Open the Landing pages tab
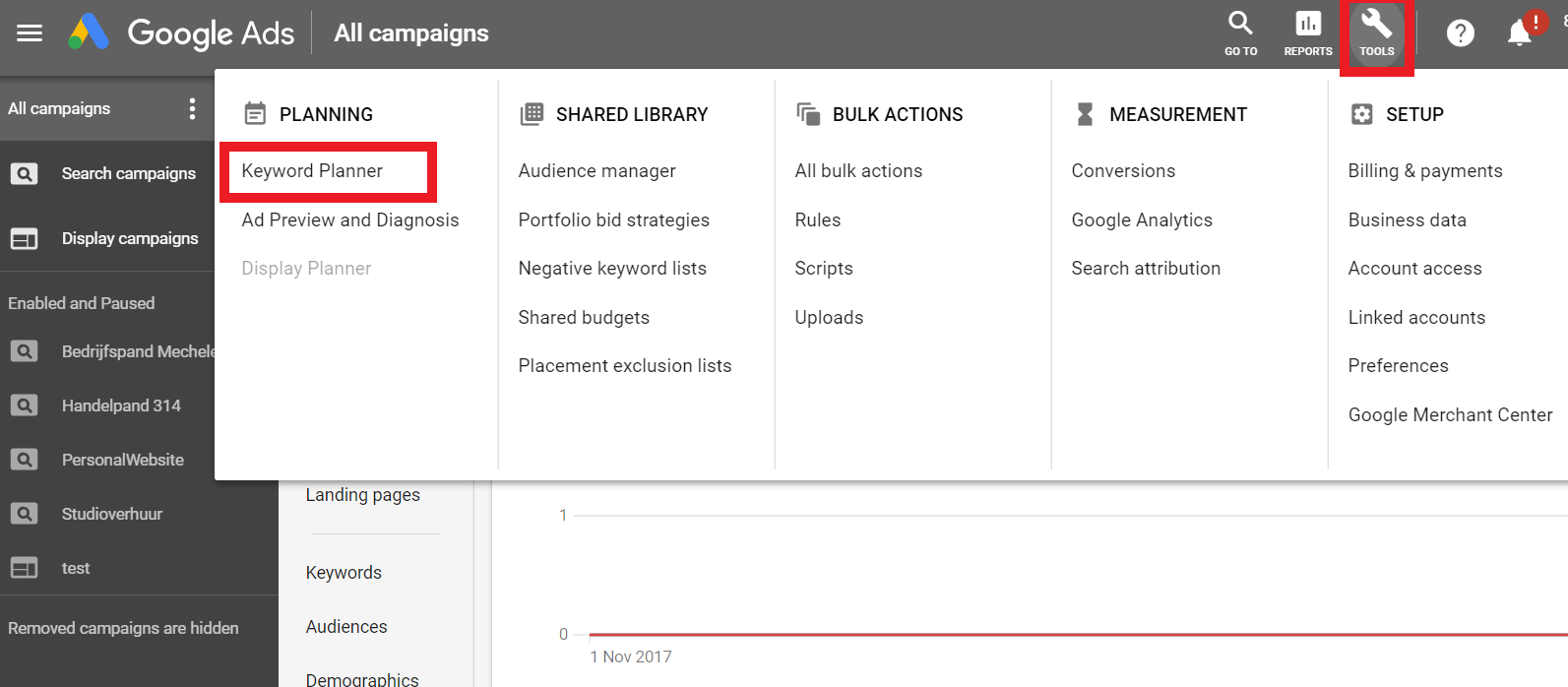Image resolution: width=1568 pixels, height=687 pixels. [363, 495]
